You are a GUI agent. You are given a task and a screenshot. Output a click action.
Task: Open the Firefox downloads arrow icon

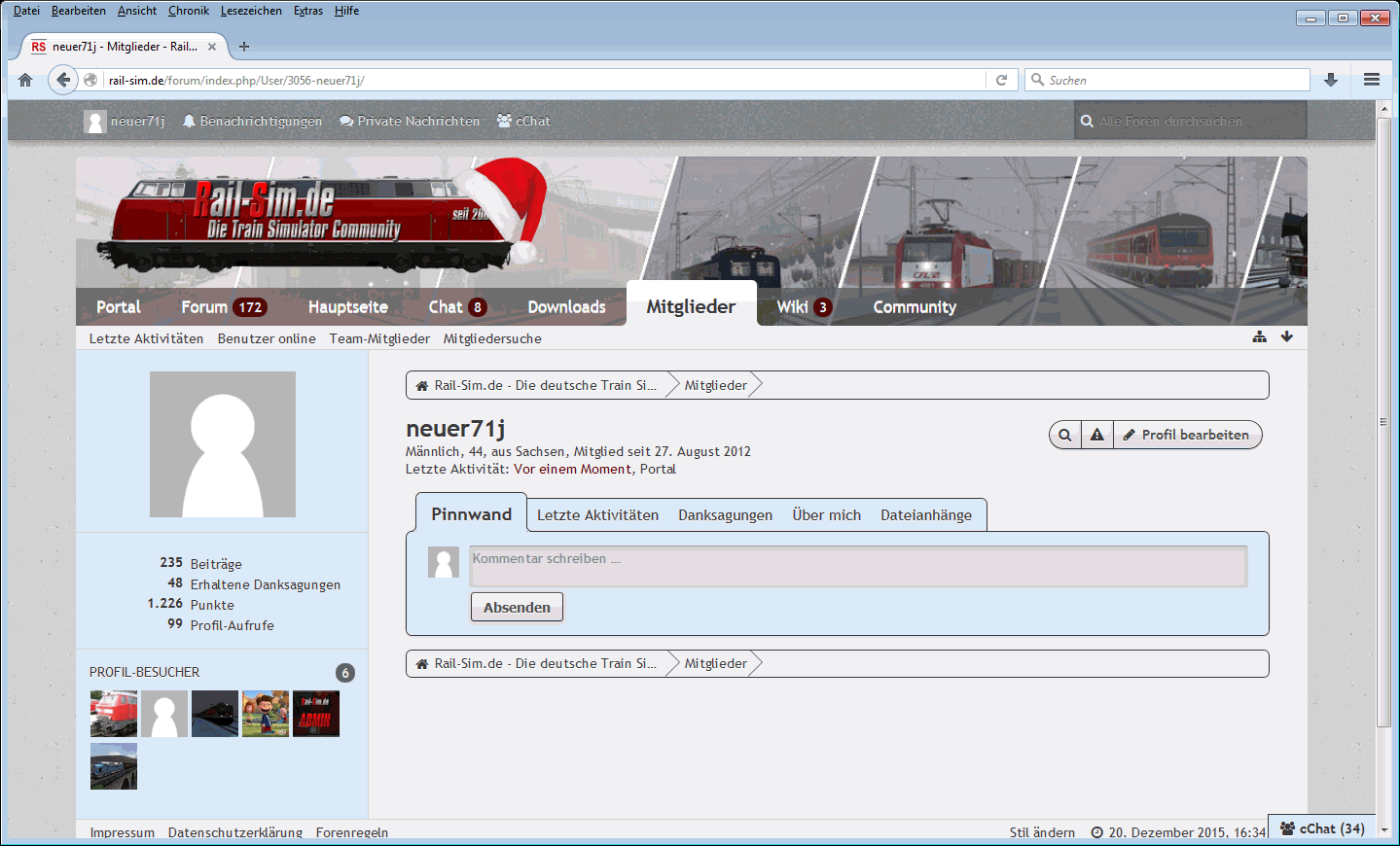[1331, 80]
